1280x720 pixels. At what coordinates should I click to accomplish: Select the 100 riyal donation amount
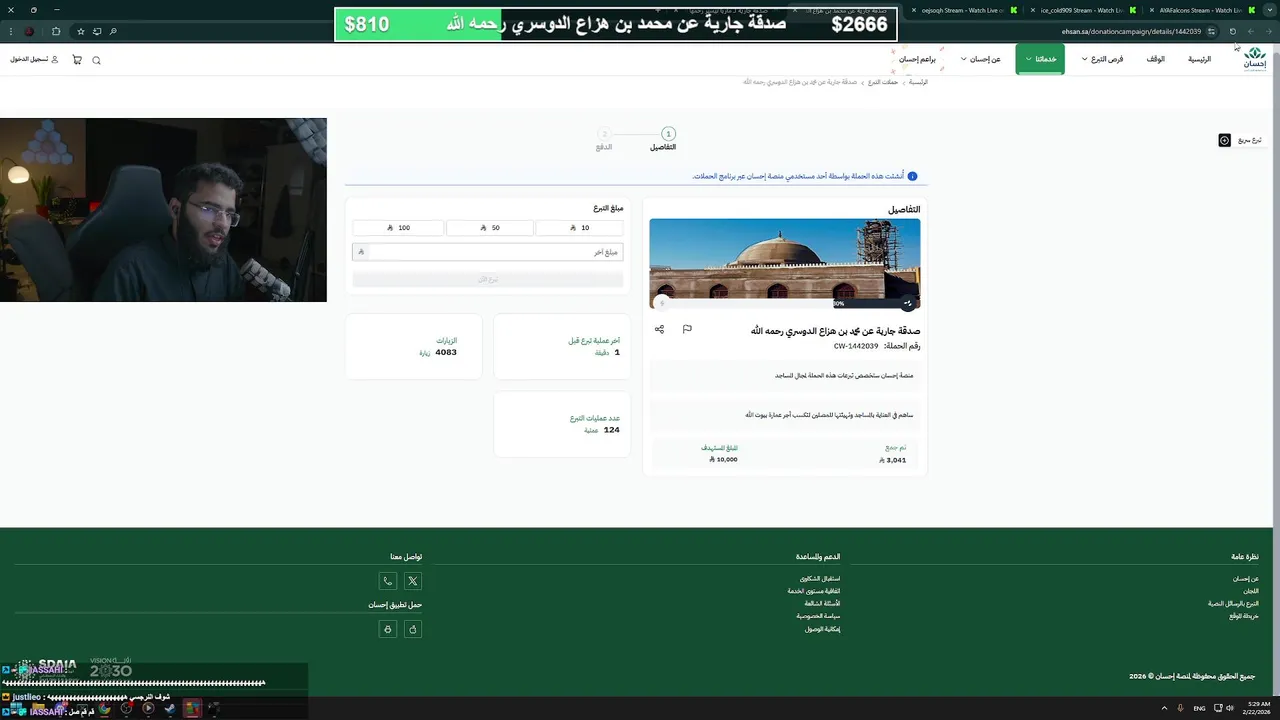397,228
